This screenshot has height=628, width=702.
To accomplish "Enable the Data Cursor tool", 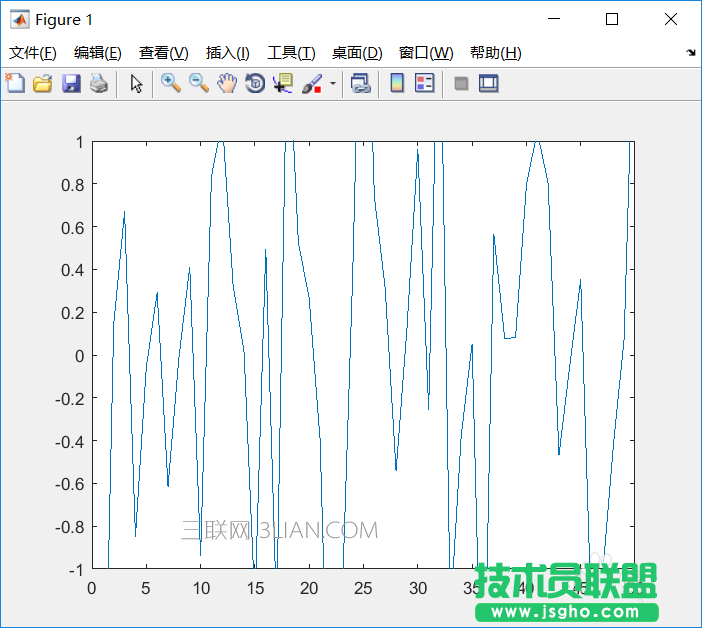I will click(x=283, y=83).
